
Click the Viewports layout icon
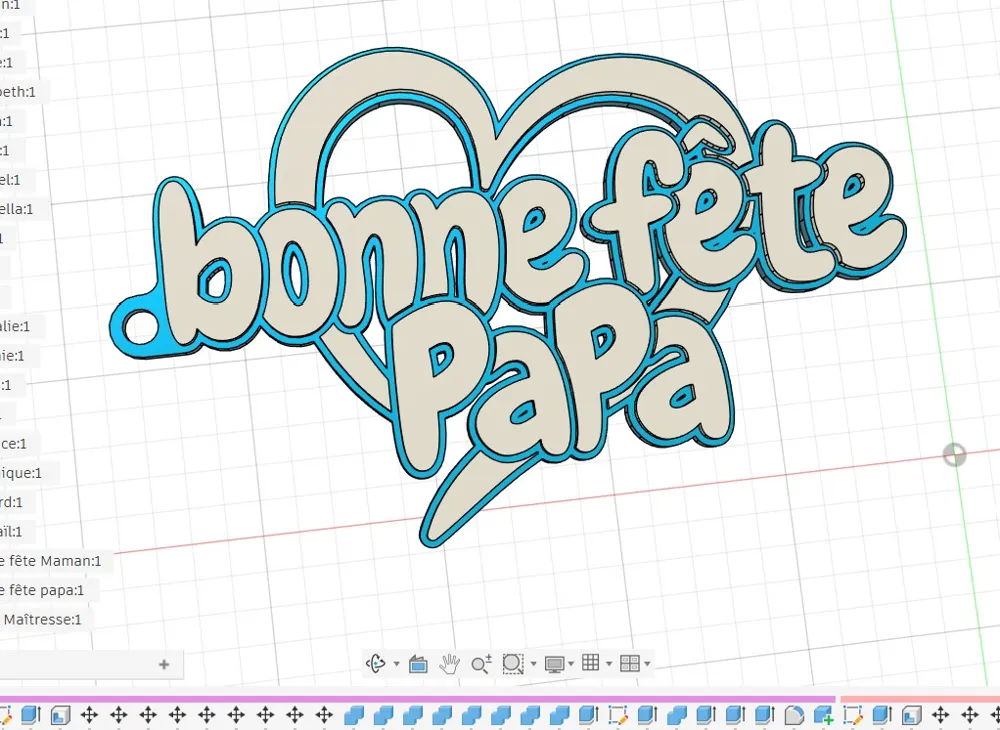tap(629, 663)
